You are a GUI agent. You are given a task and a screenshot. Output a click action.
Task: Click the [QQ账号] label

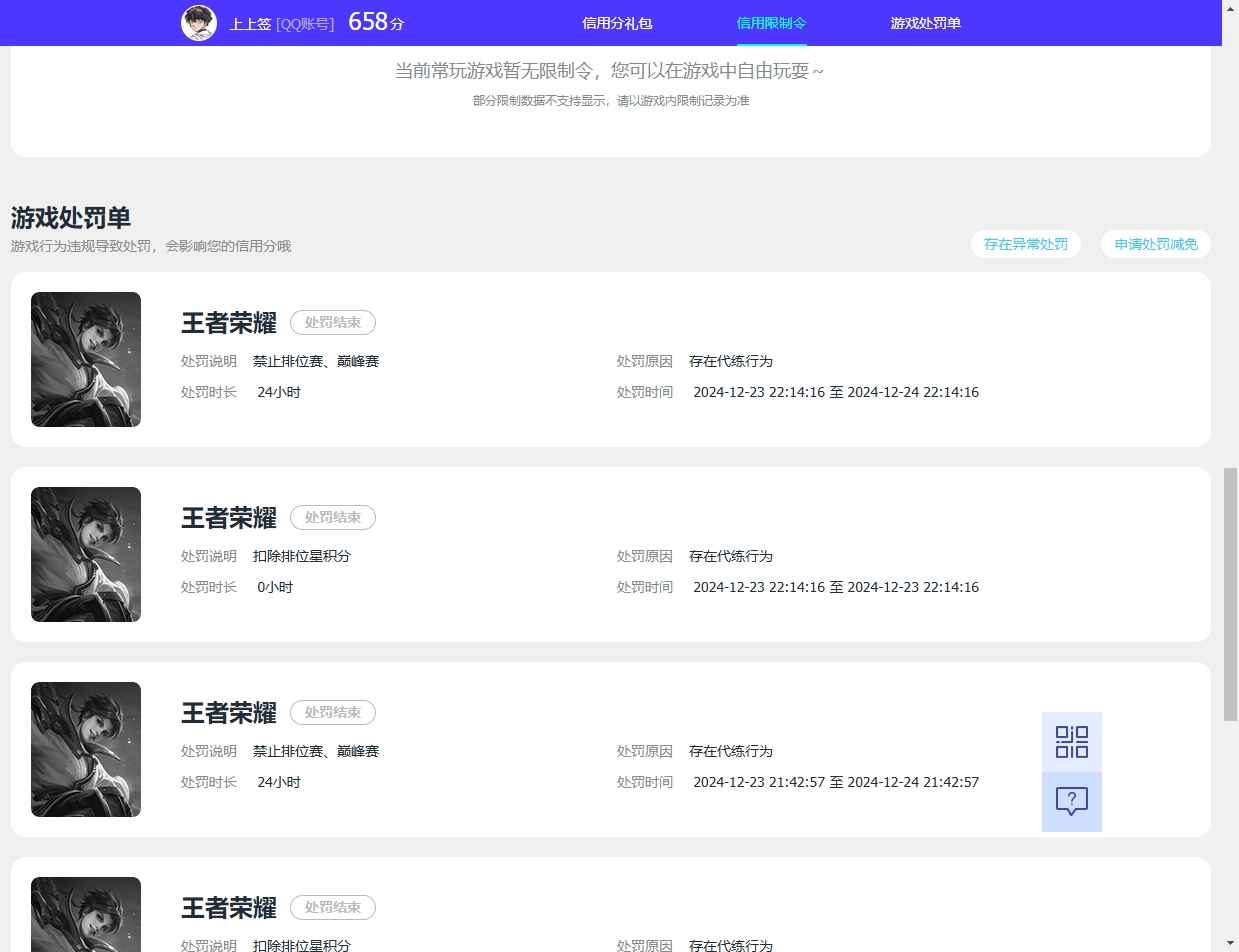[x=305, y=24]
